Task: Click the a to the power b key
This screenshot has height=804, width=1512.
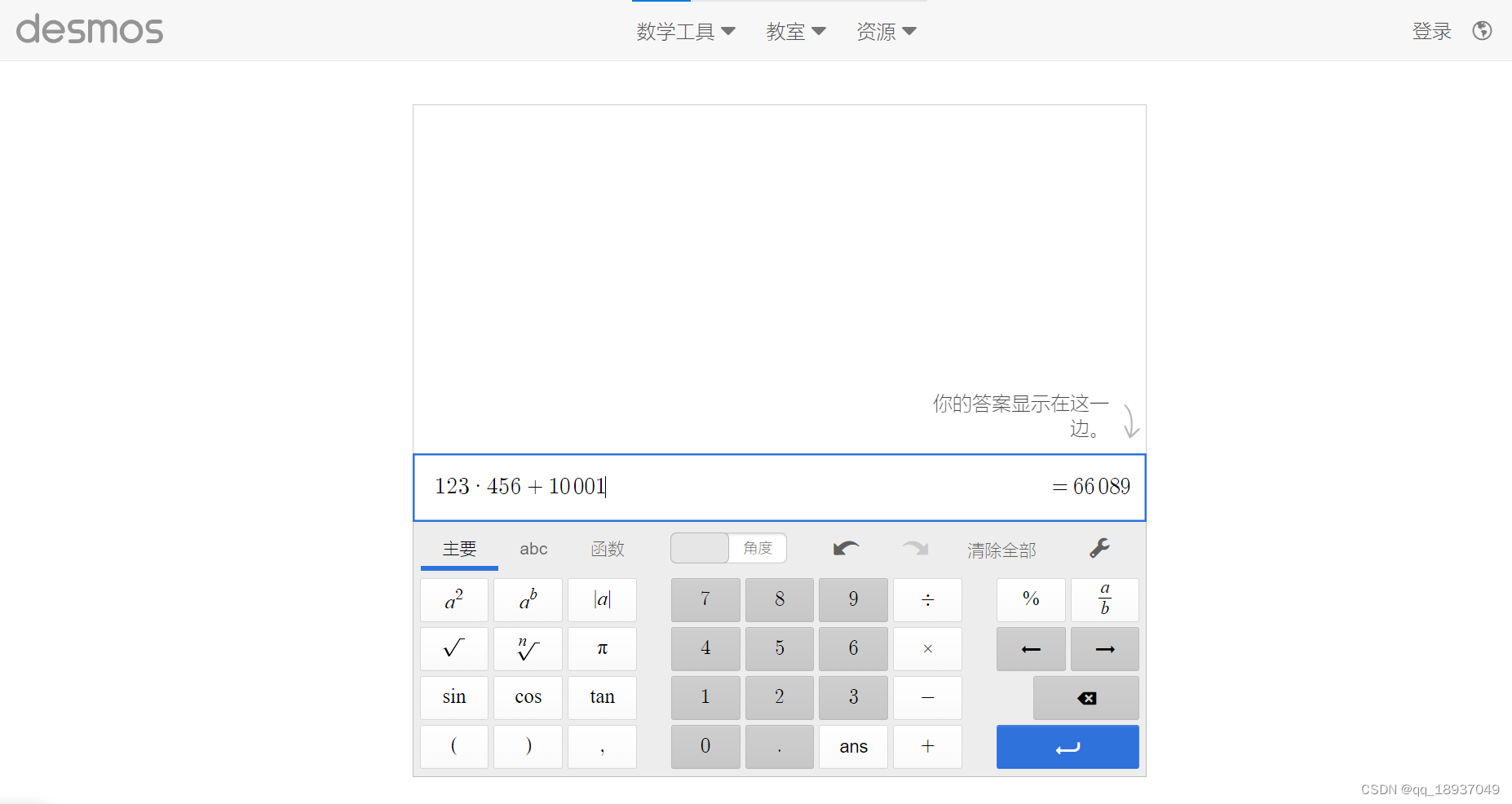Action: [528, 600]
